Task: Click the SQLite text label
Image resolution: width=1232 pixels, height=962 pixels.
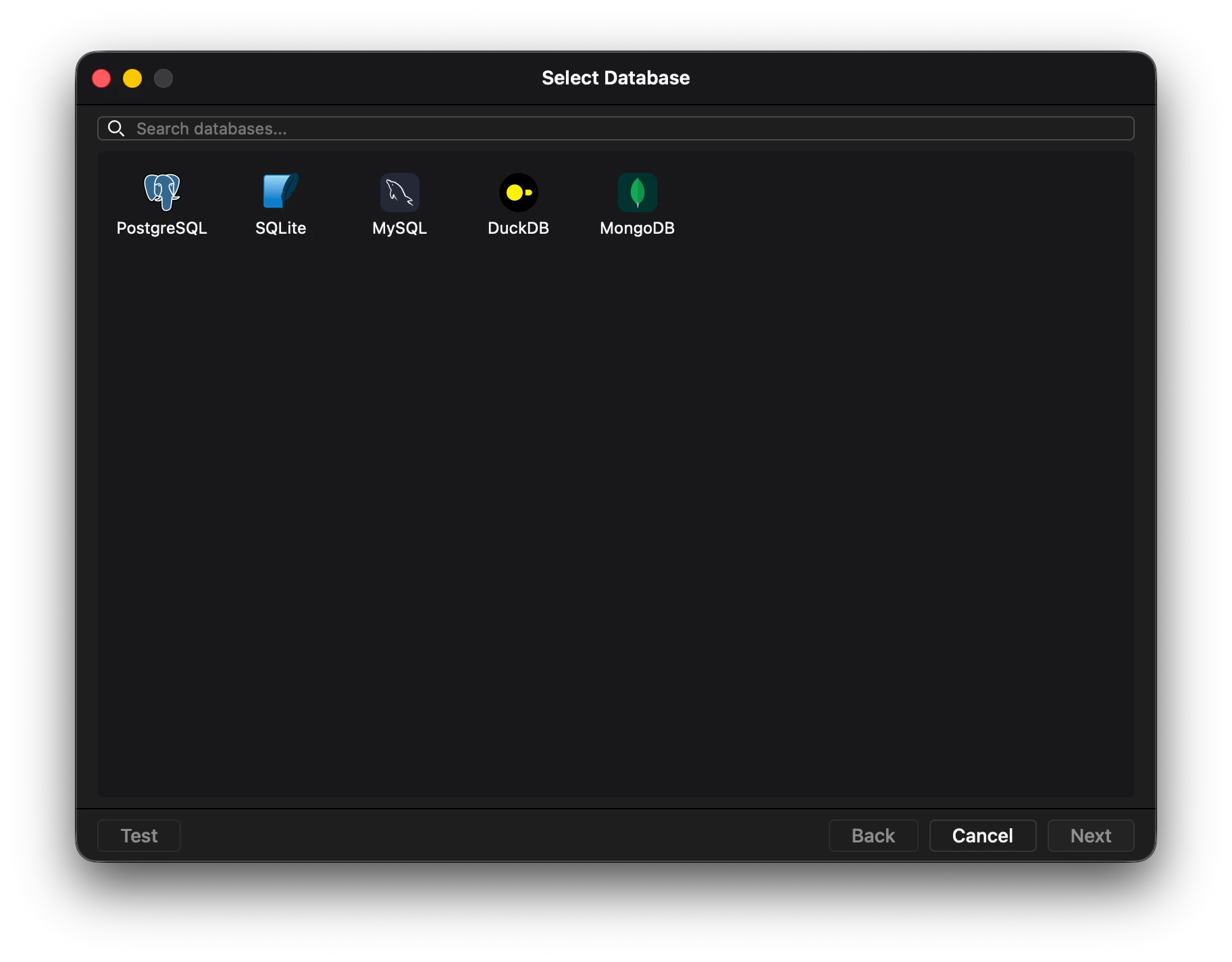Action: coord(280,228)
